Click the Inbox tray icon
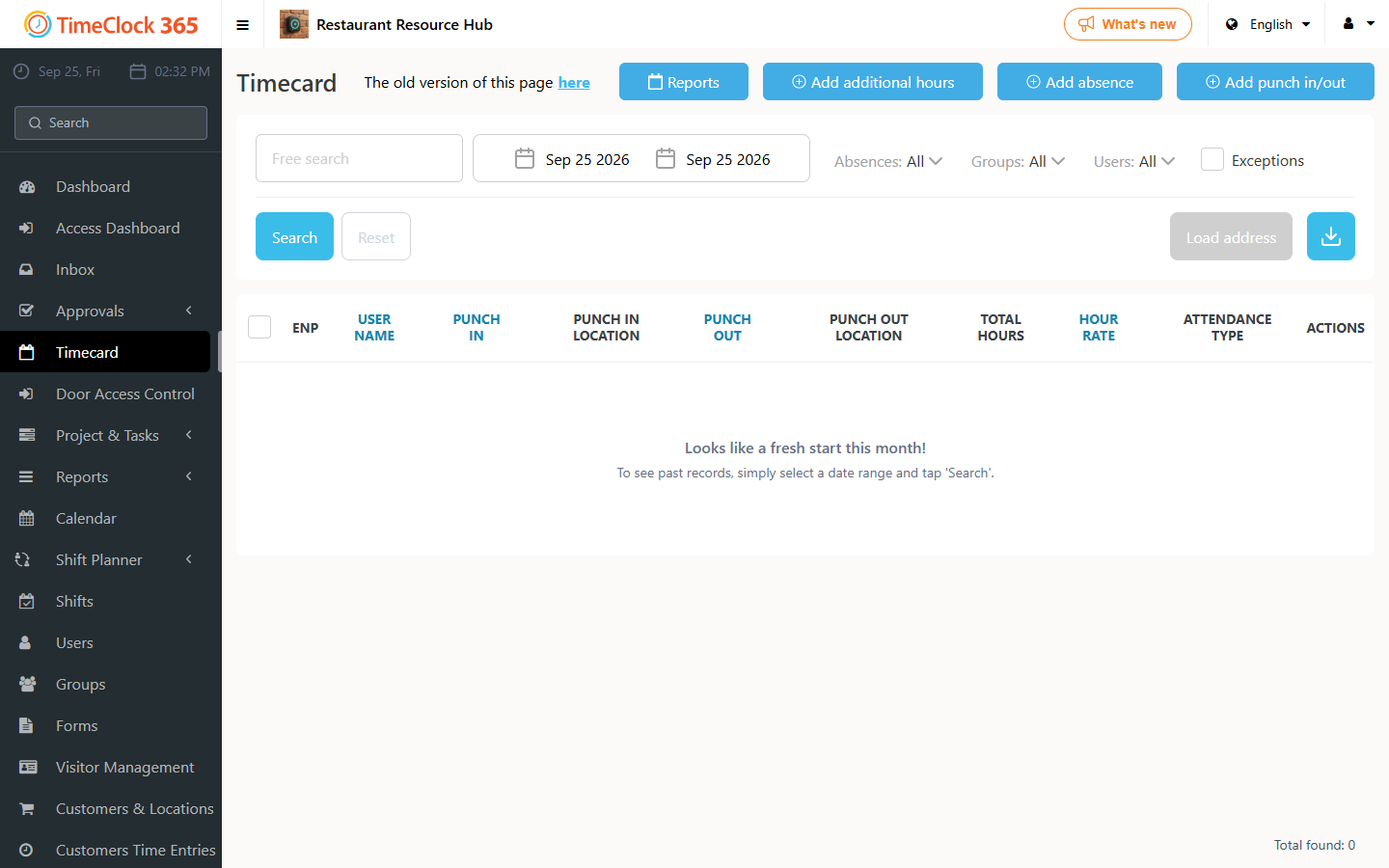The height and width of the screenshot is (868, 1389). click(x=27, y=270)
